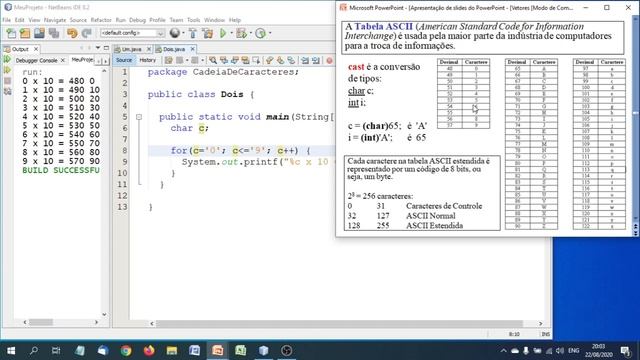Click the grey Redo arrow in NetBeans
Image resolution: width=640 pixels, height=360 pixels.
point(87,33)
